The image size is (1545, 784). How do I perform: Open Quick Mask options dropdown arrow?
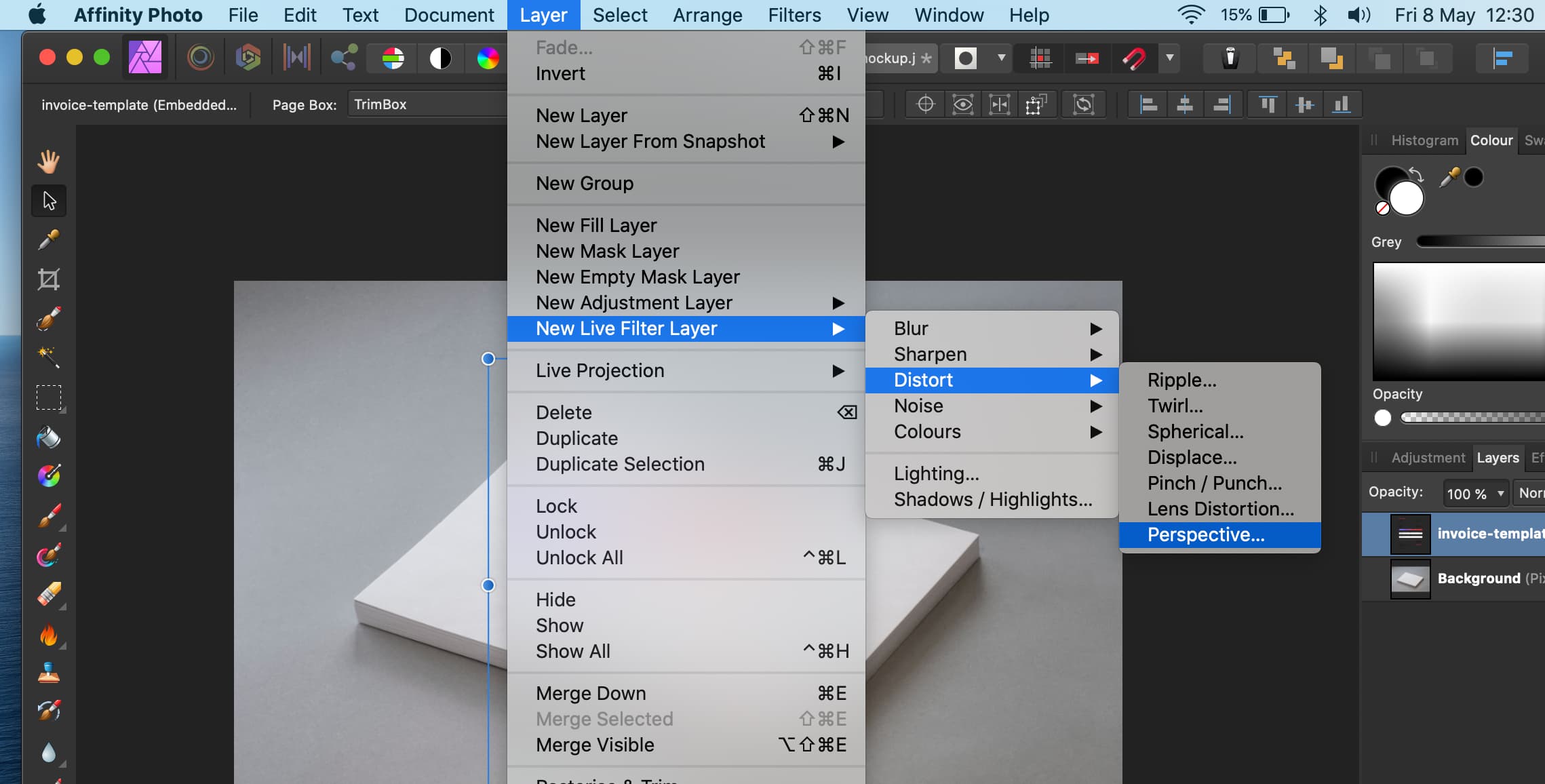pyautogui.click(x=1001, y=58)
